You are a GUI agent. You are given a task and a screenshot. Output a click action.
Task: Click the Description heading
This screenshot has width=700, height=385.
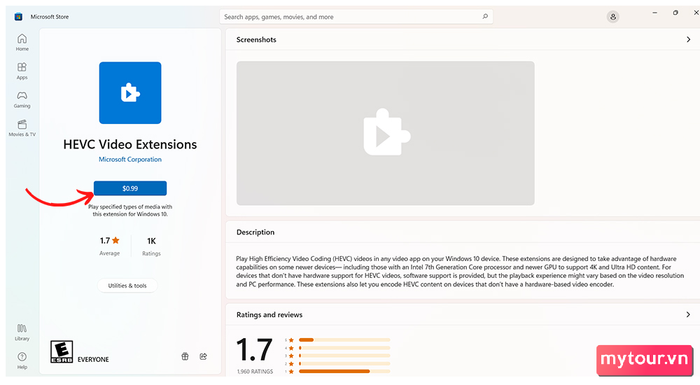point(255,232)
